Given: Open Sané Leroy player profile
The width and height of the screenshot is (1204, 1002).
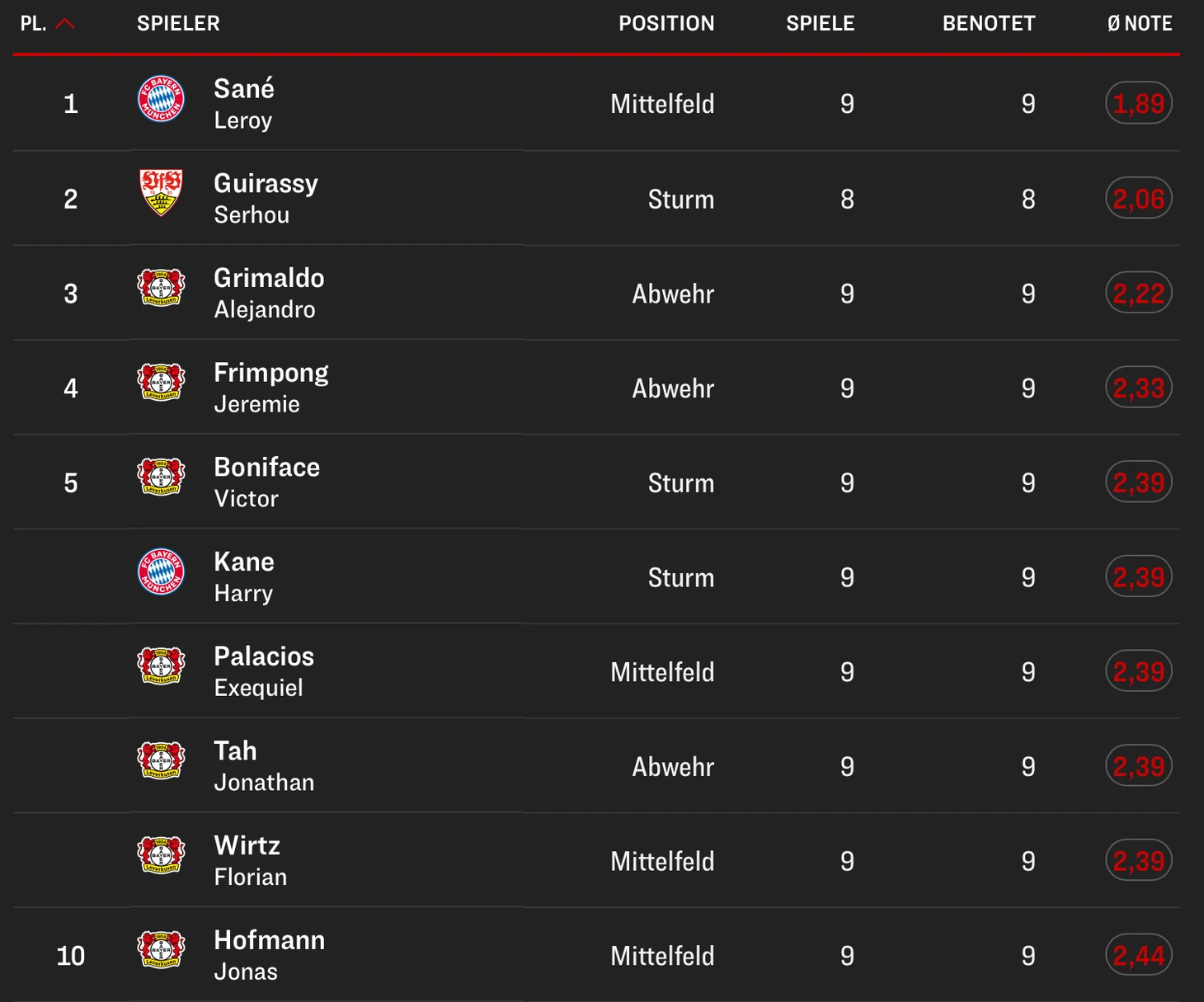Looking at the screenshot, I should tap(244, 103).
